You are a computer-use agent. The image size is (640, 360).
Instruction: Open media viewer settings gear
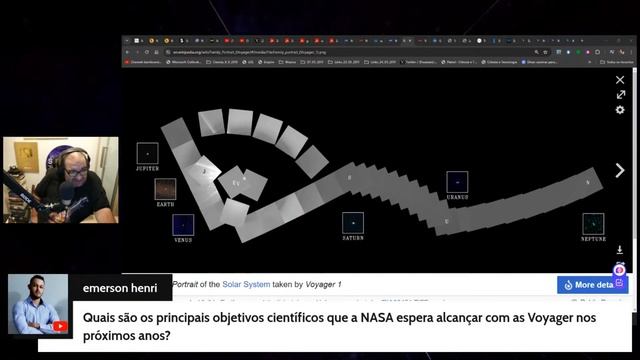[x=620, y=110]
